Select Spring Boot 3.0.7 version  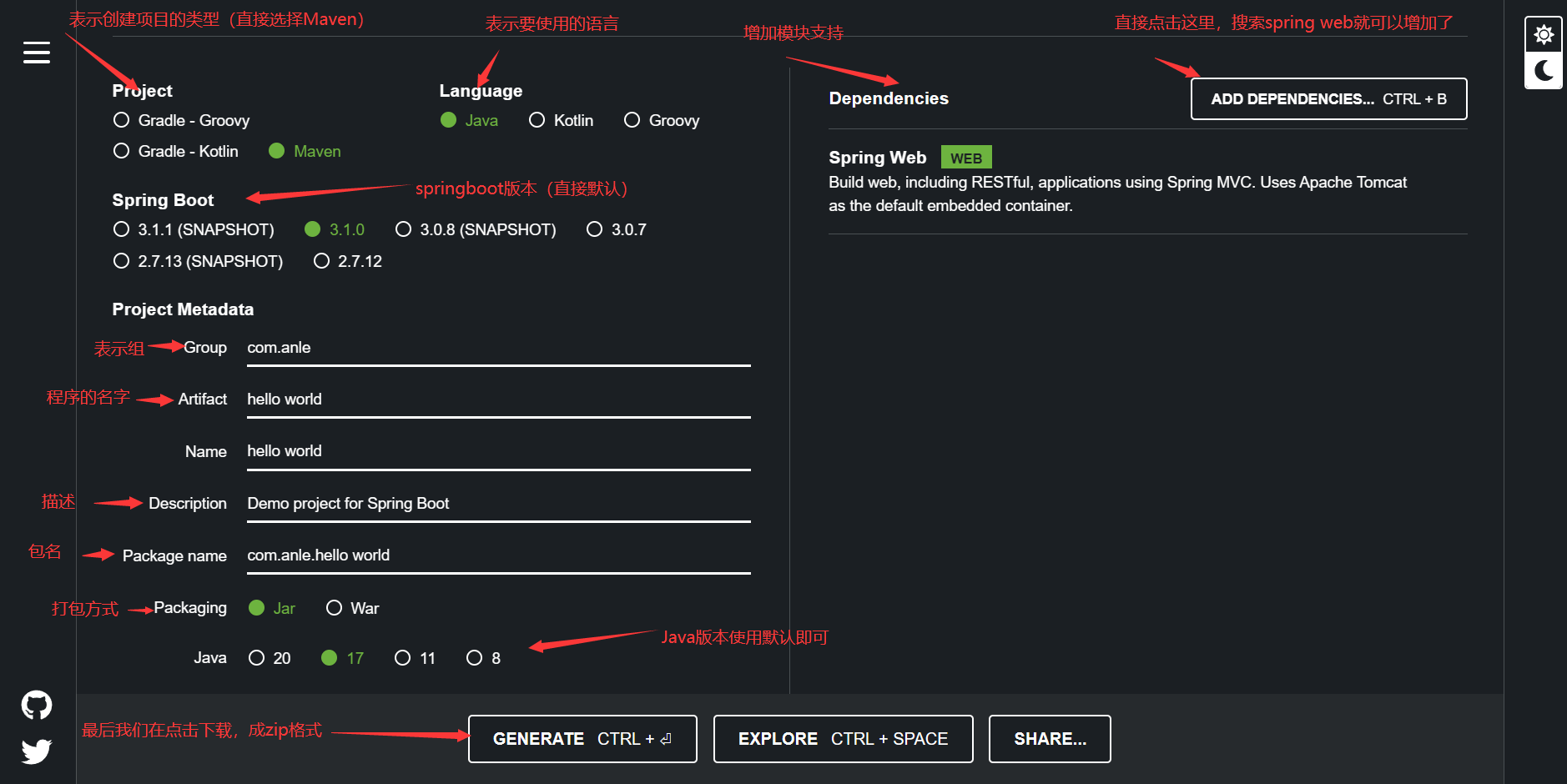click(x=617, y=229)
